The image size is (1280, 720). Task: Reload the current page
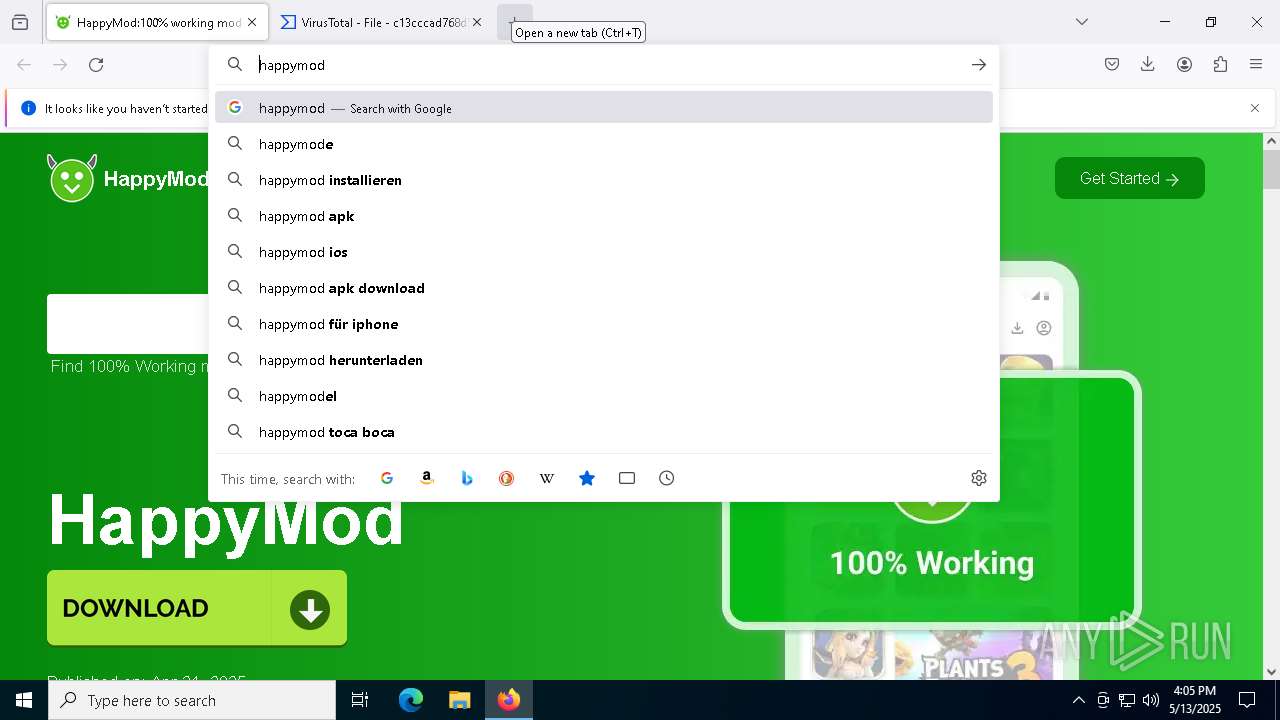[96, 65]
